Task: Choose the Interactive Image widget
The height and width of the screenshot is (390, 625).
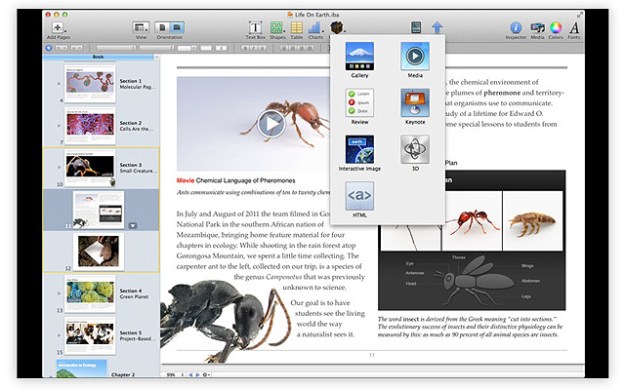Action: coord(360,153)
